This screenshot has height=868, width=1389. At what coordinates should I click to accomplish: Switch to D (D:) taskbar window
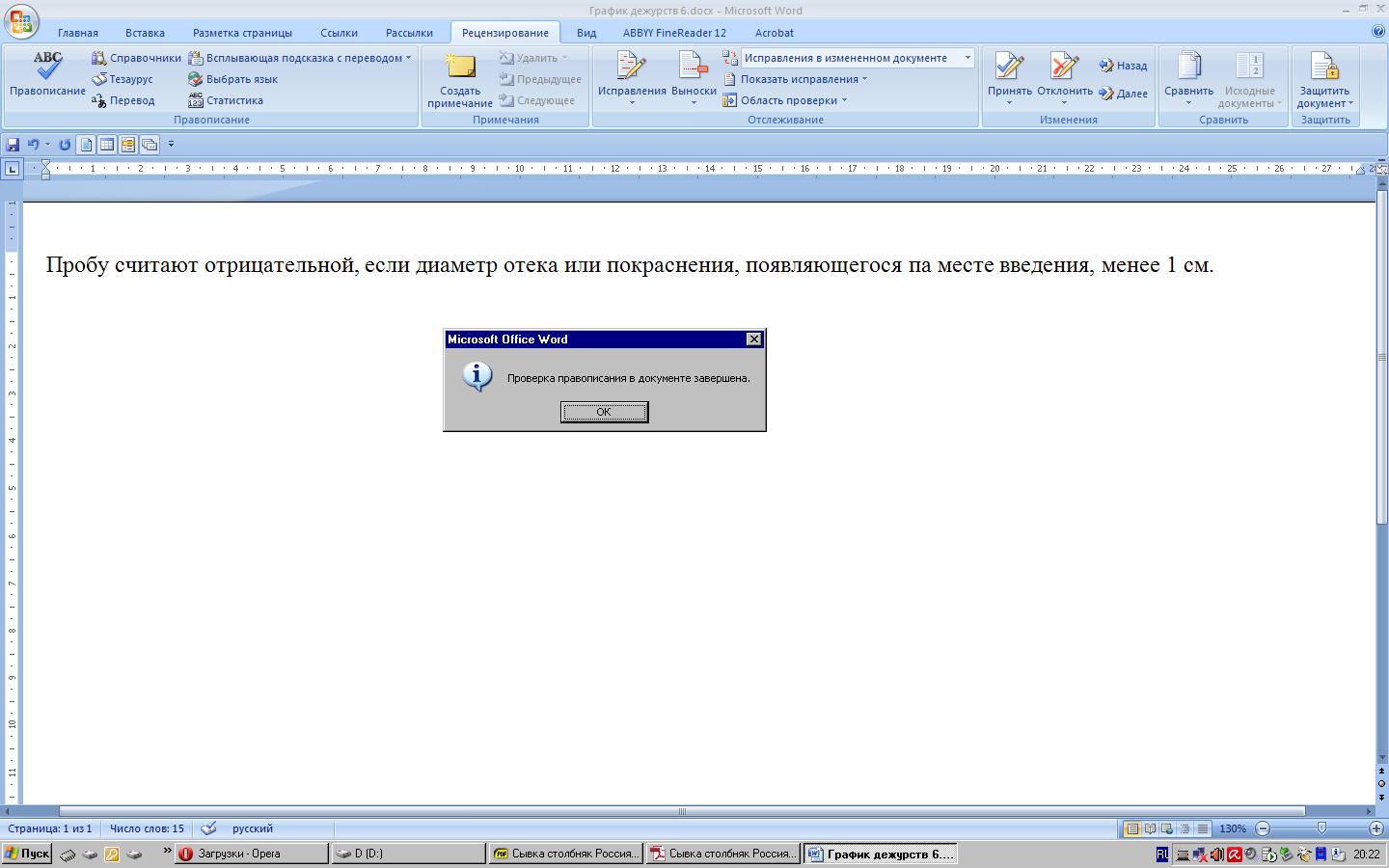pos(409,854)
